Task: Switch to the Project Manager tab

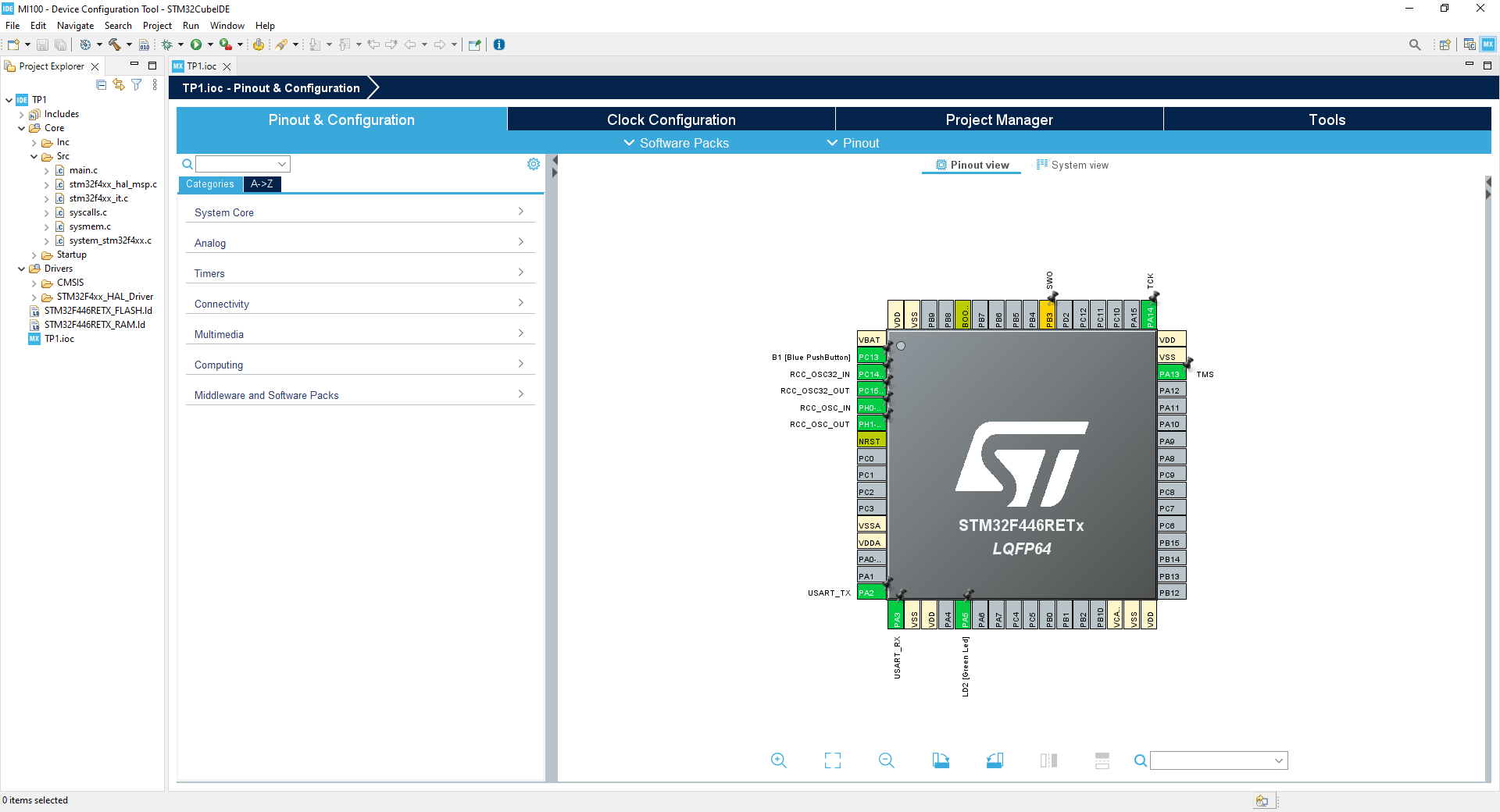Action: click(999, 119)
